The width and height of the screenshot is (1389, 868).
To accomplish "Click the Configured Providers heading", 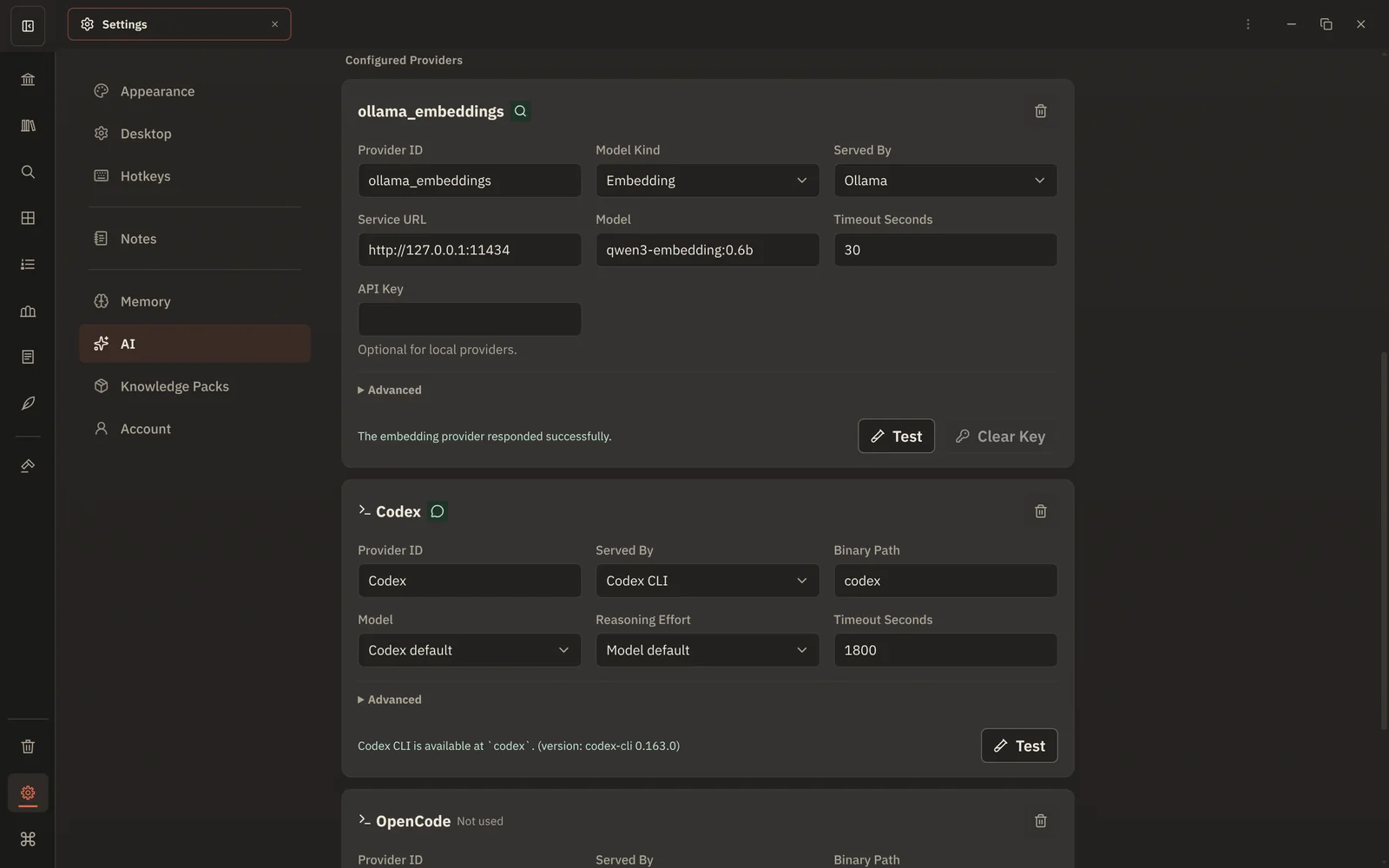I will [404, 60].
